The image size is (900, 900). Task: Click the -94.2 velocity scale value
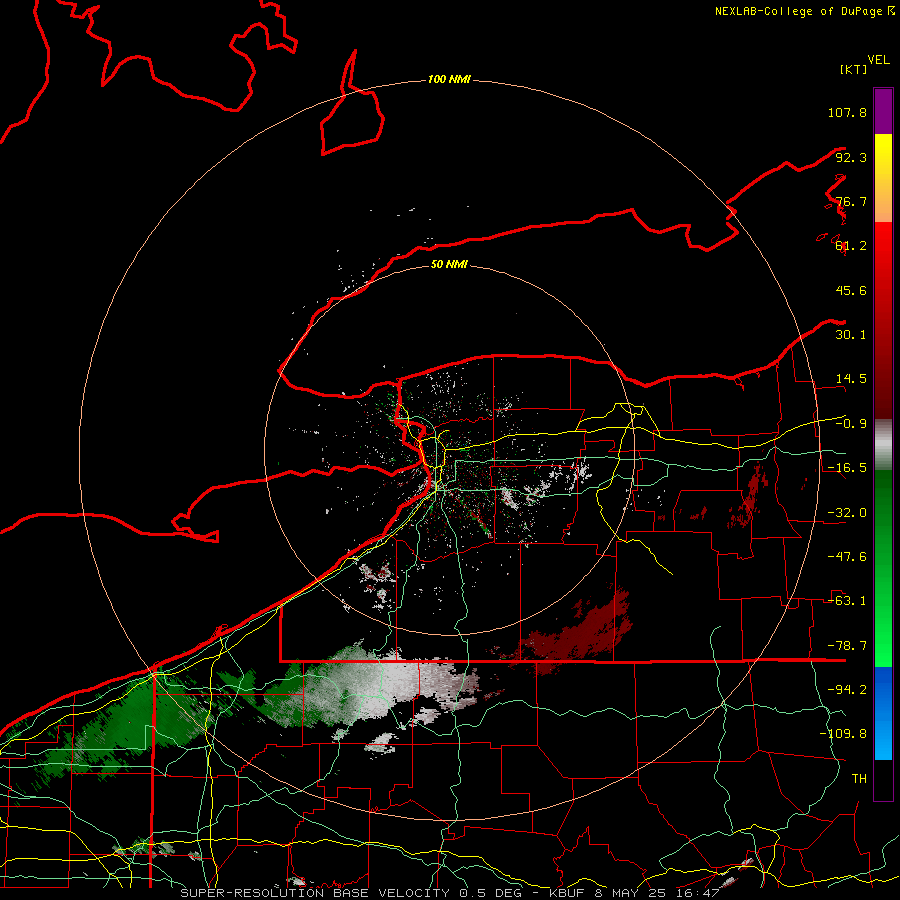pos(847,690)
